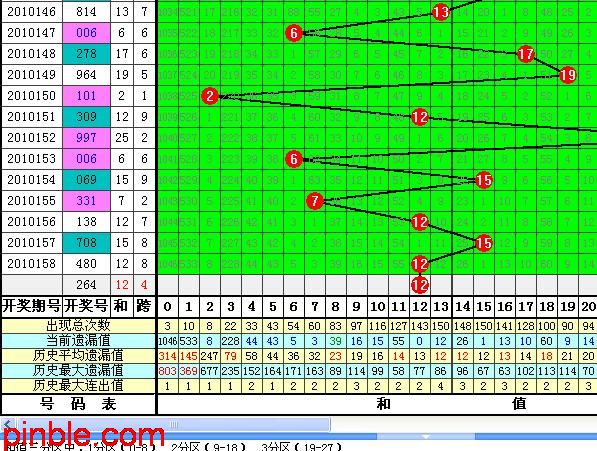Image resolution: width=597 pixels, height=451 pixels.
Task: Click small white down-arrow on blue bar
Action: 426,436
